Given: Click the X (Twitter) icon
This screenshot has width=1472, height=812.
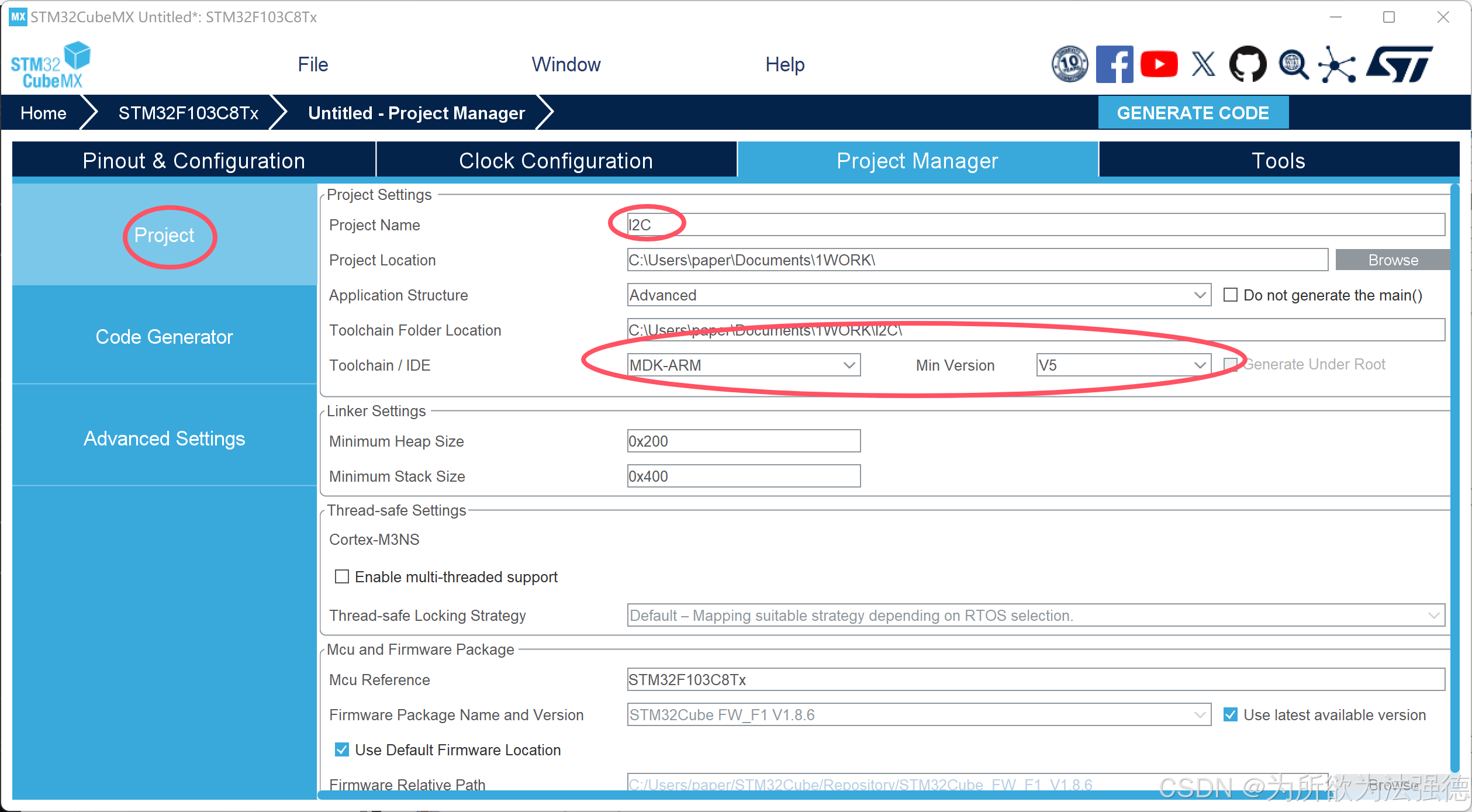Looking at the screenshot, I should pyautogui.click(x=1203, y=64).
